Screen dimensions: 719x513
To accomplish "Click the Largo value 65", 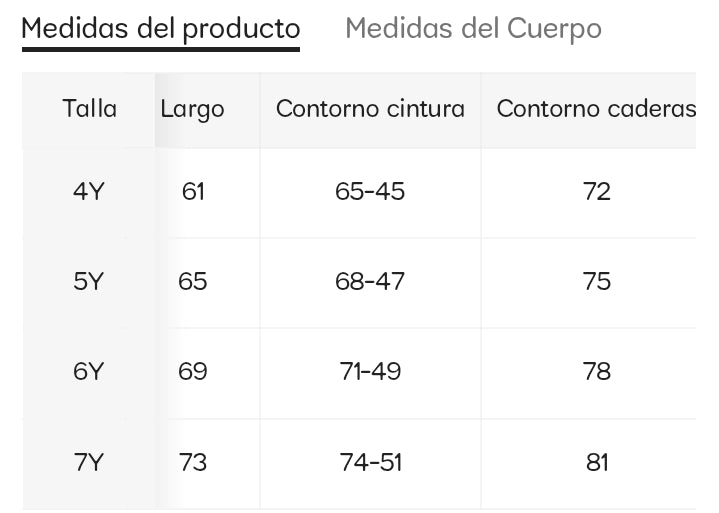I will click(193, 282).
